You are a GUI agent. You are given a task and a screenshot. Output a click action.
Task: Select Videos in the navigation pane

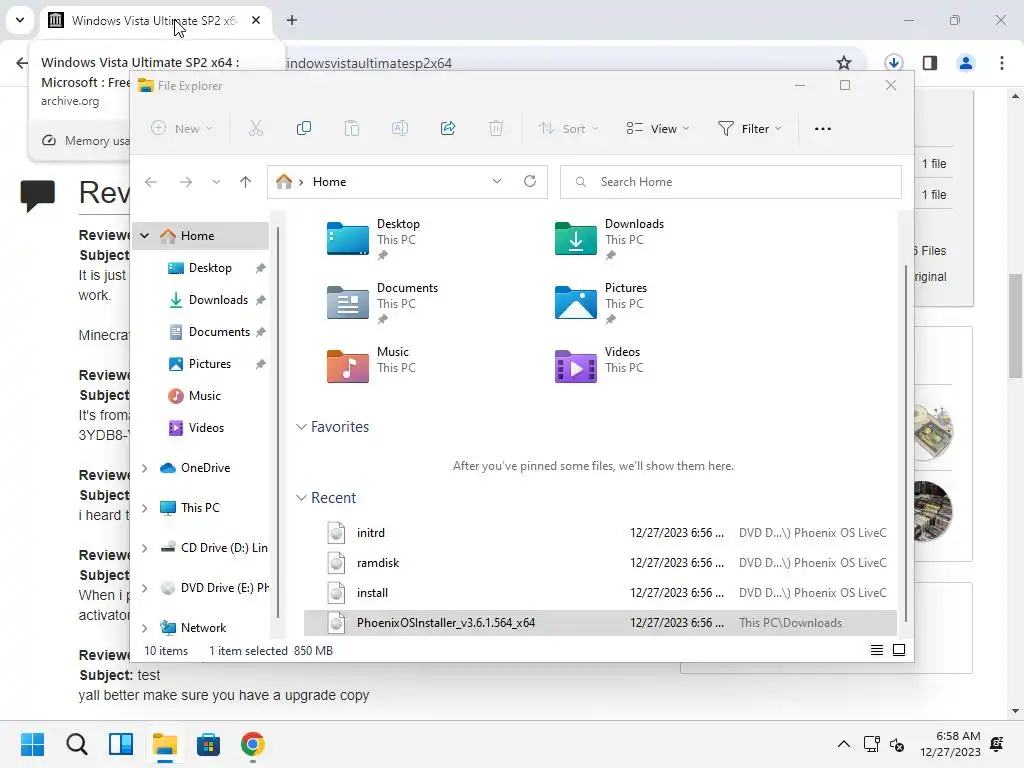206,428
